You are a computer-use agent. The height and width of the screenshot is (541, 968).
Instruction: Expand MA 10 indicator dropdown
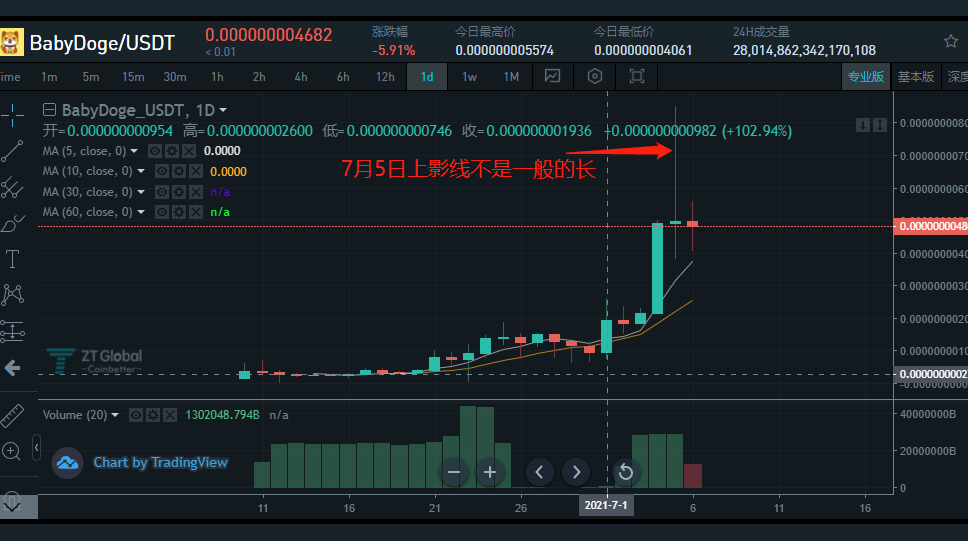pos(141,171)
